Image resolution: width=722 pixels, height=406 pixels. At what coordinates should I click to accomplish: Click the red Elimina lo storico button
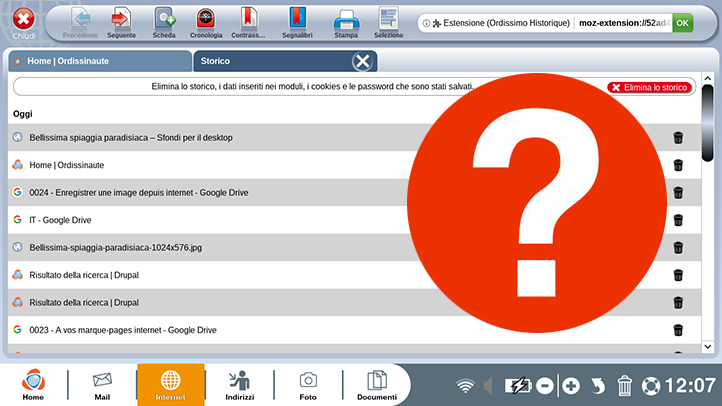click(650, 87)
